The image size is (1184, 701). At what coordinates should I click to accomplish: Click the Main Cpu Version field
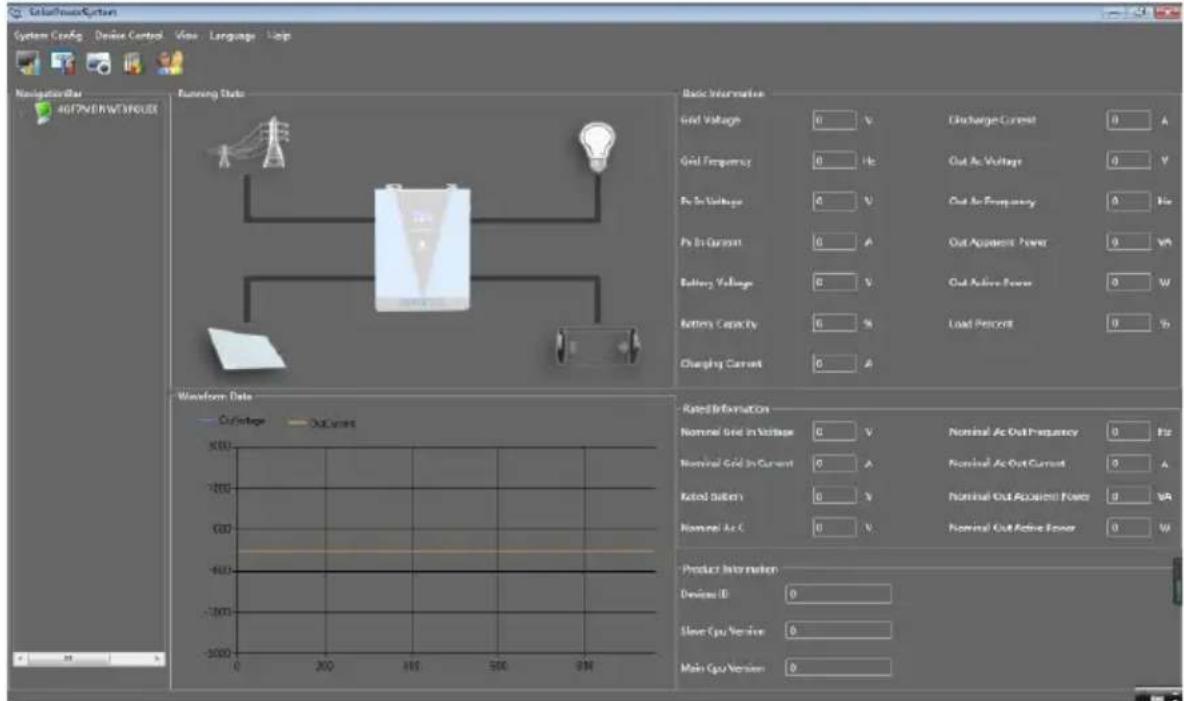pos(838,667)
